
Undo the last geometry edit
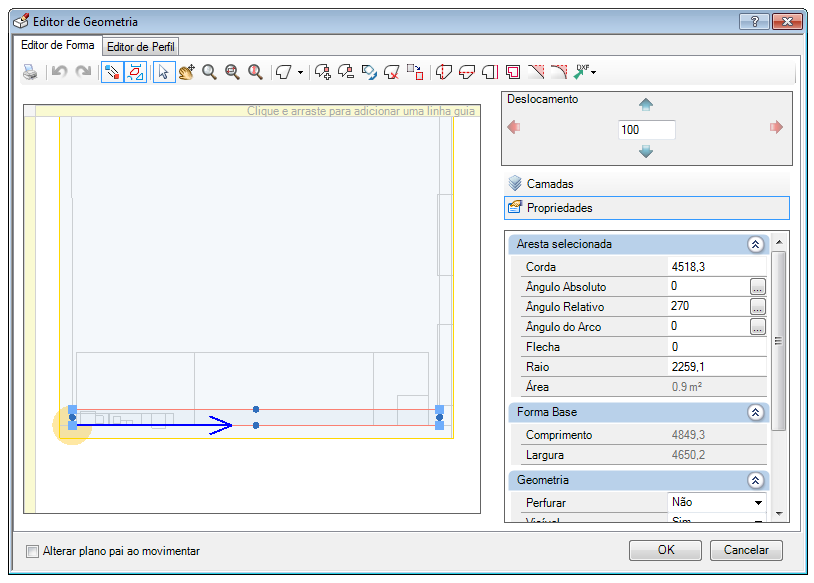click(59, 72)
